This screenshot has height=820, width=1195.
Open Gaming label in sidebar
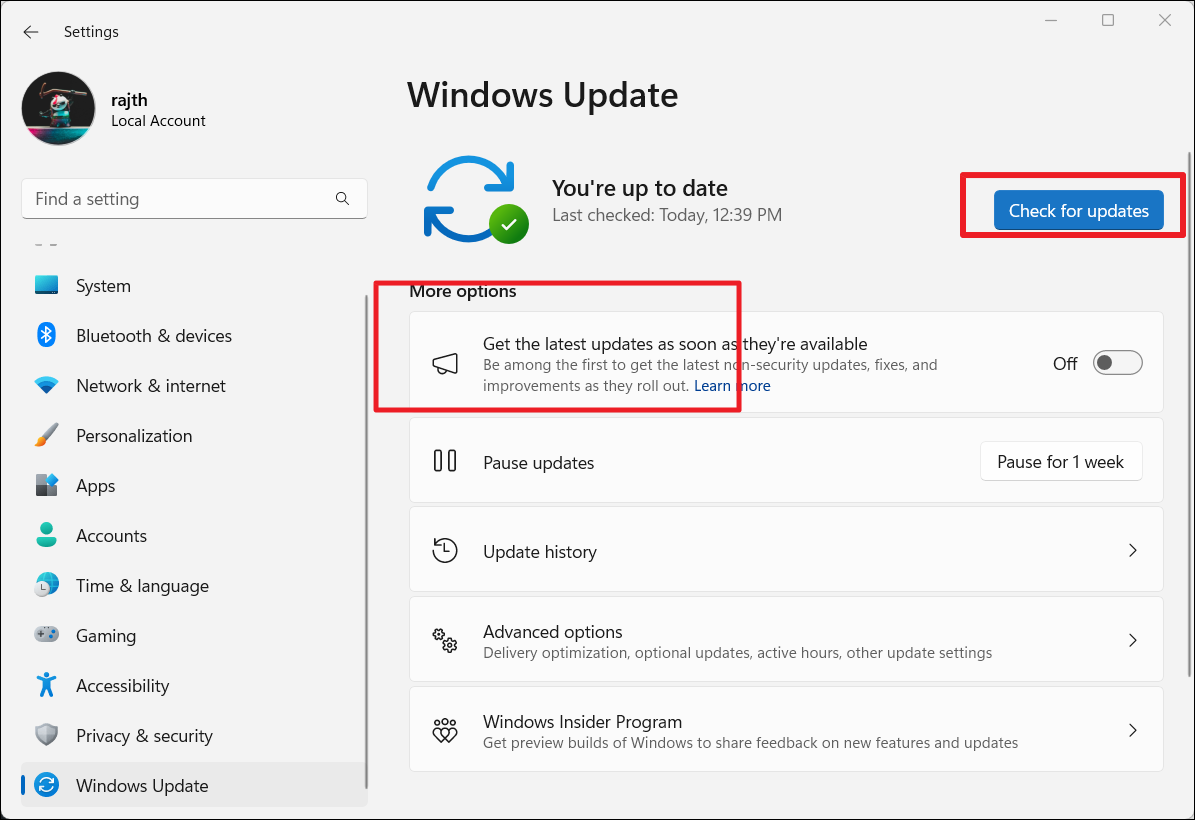(106, 636)
